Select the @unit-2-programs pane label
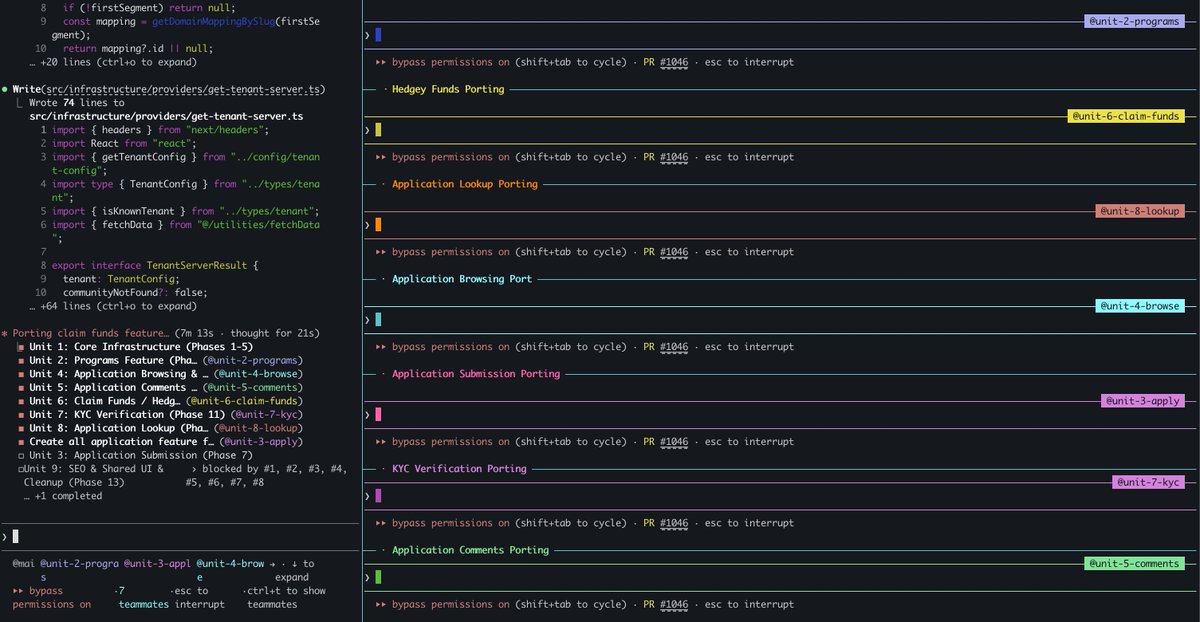Screen dimensions: 1200x622 1134,21
